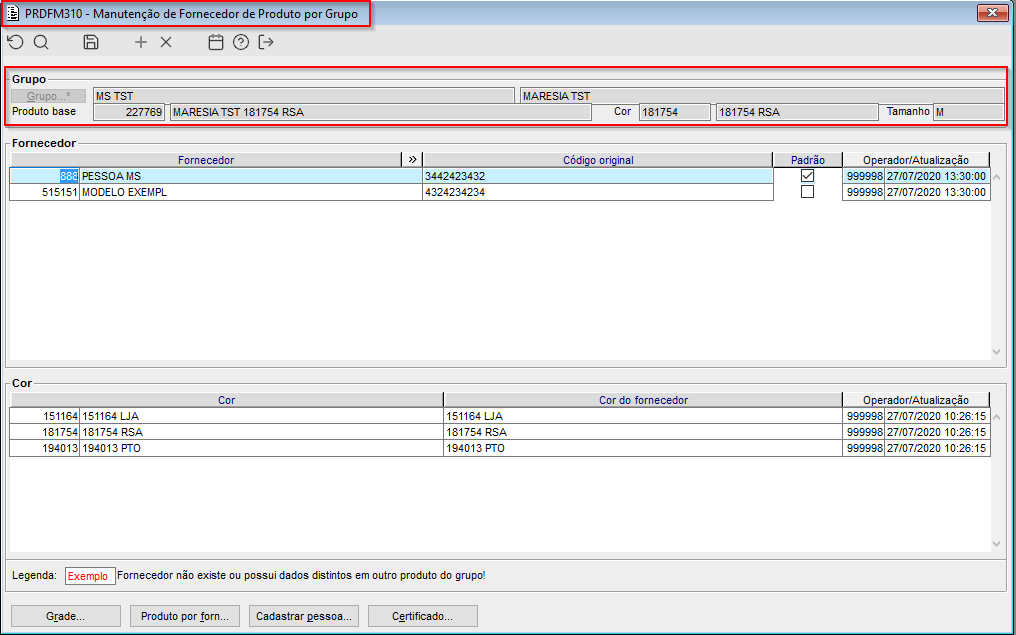Select 151164 LJA in Cor column
1016x635 pixels.
point(261,416)
